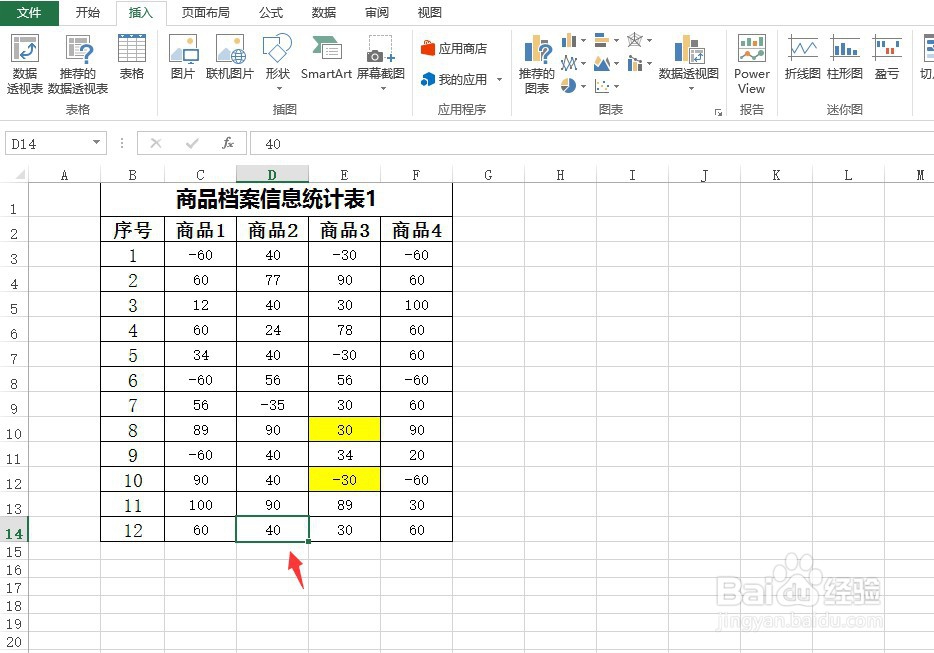This screenshot has height=653, width=934.
Task: Open the pie chart dropdown
Action: [584, 87]
